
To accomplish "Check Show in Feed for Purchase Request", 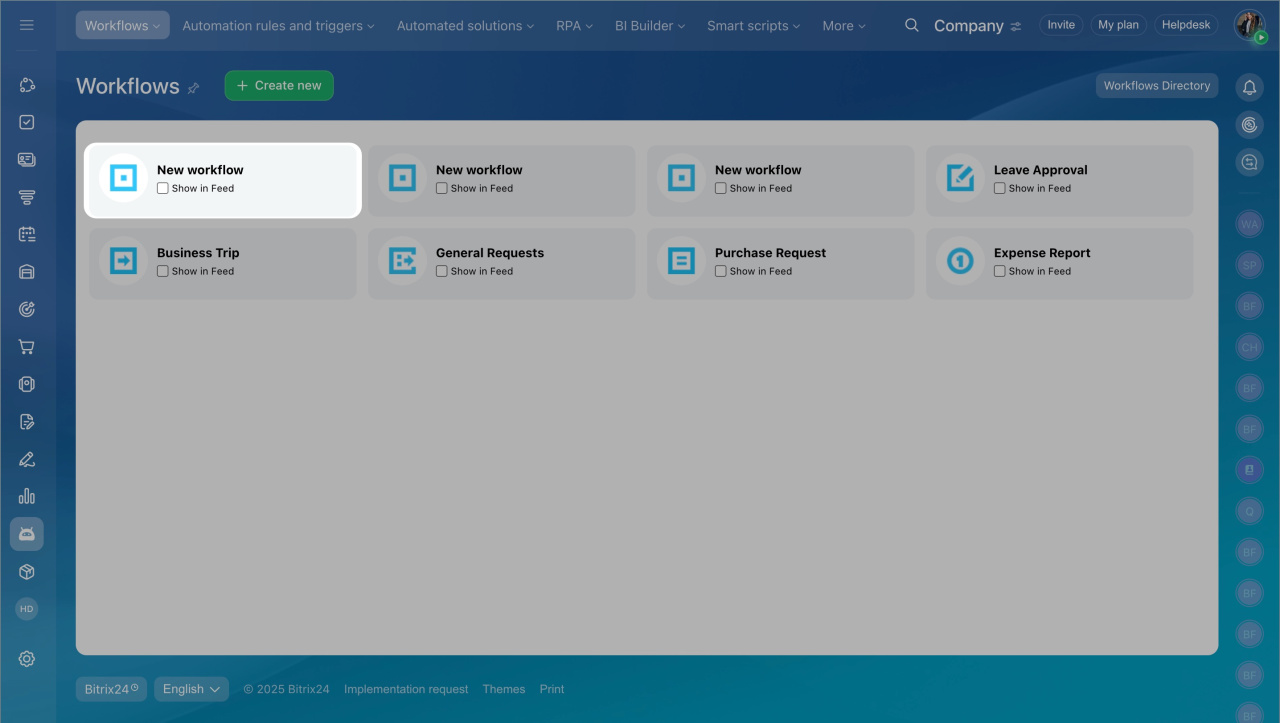I will 721,271.
